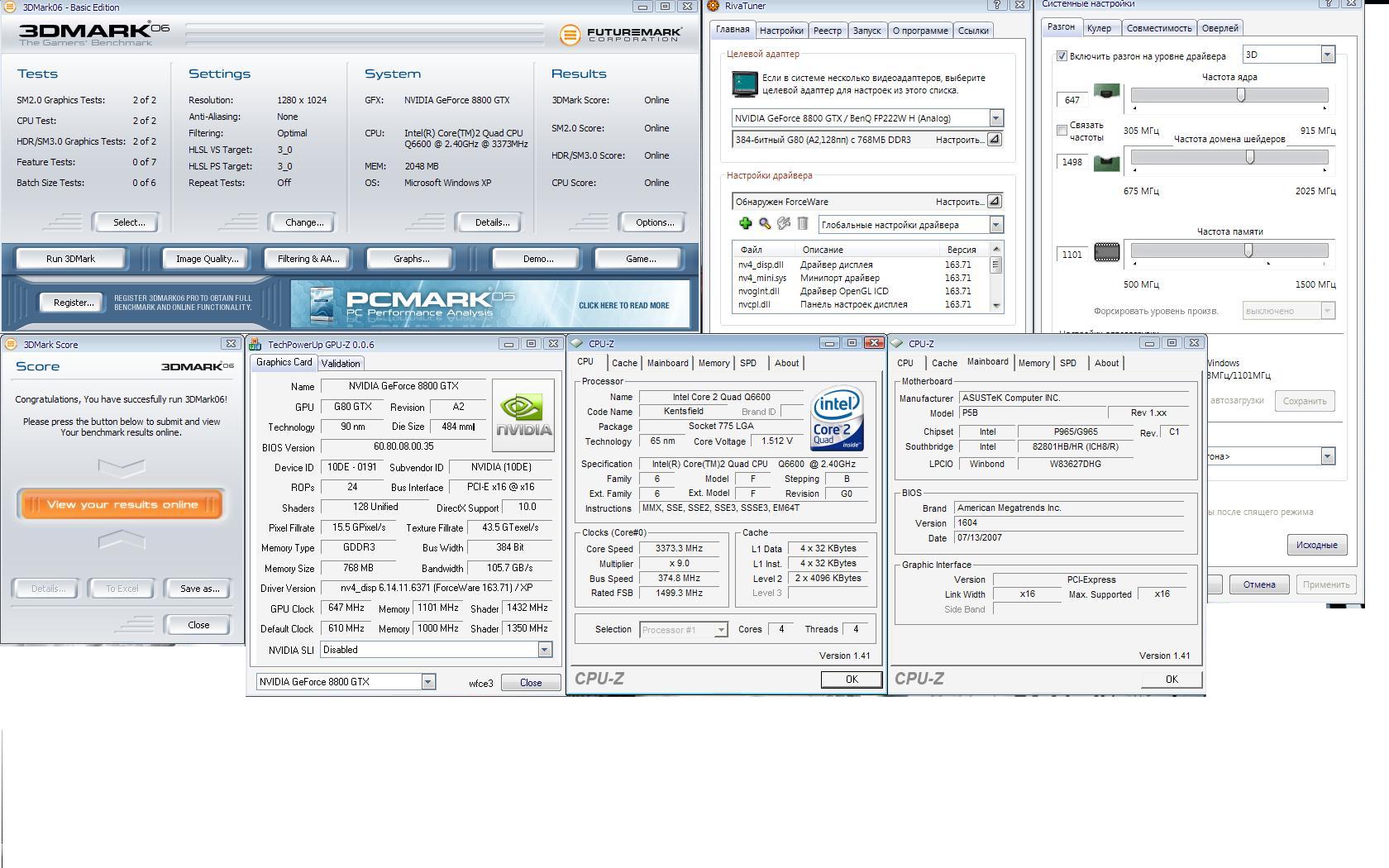Switch to Оверлей tab
This screenshot has width=1389, height=868.
tap(1220, 28)
